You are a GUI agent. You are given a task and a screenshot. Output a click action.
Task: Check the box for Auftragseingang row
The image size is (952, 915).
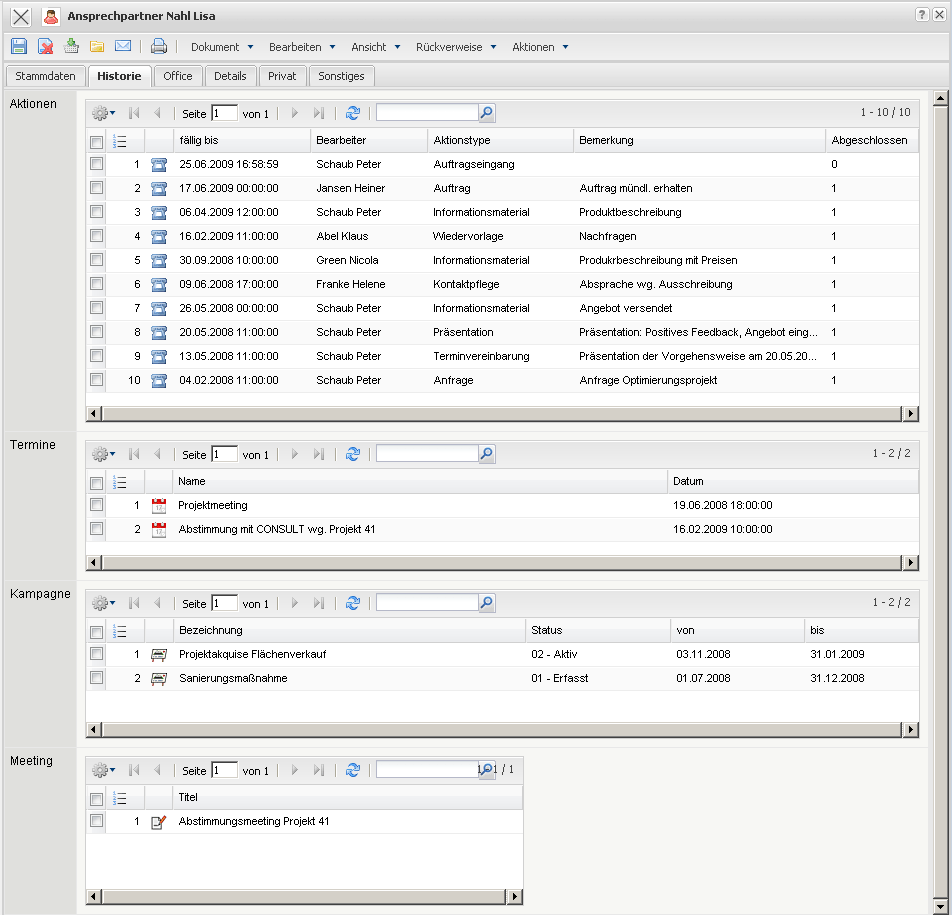96,164
